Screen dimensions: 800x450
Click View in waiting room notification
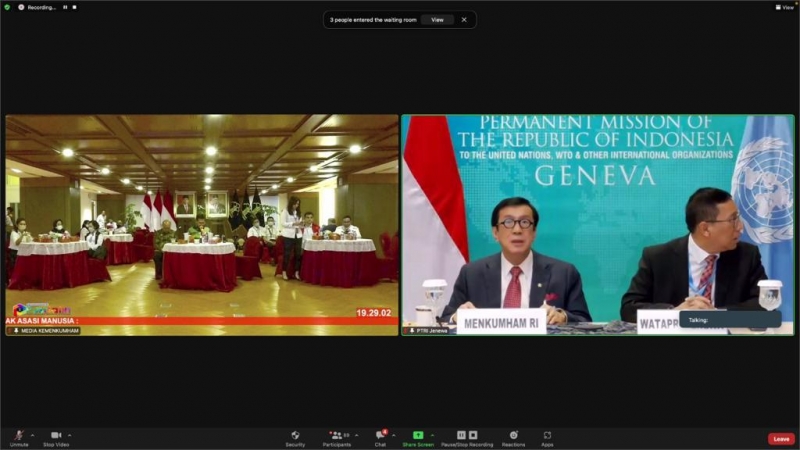point(437,19)
